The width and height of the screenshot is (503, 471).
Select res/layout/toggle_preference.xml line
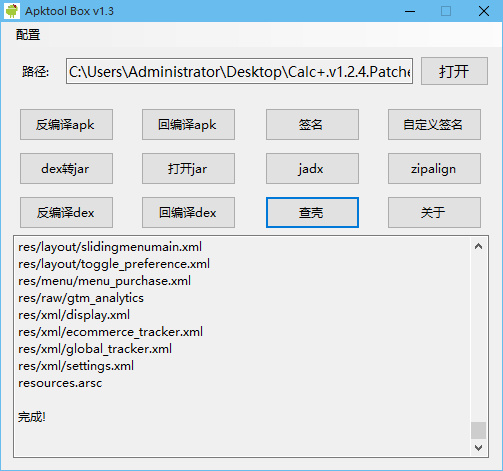tap(114, 264)
